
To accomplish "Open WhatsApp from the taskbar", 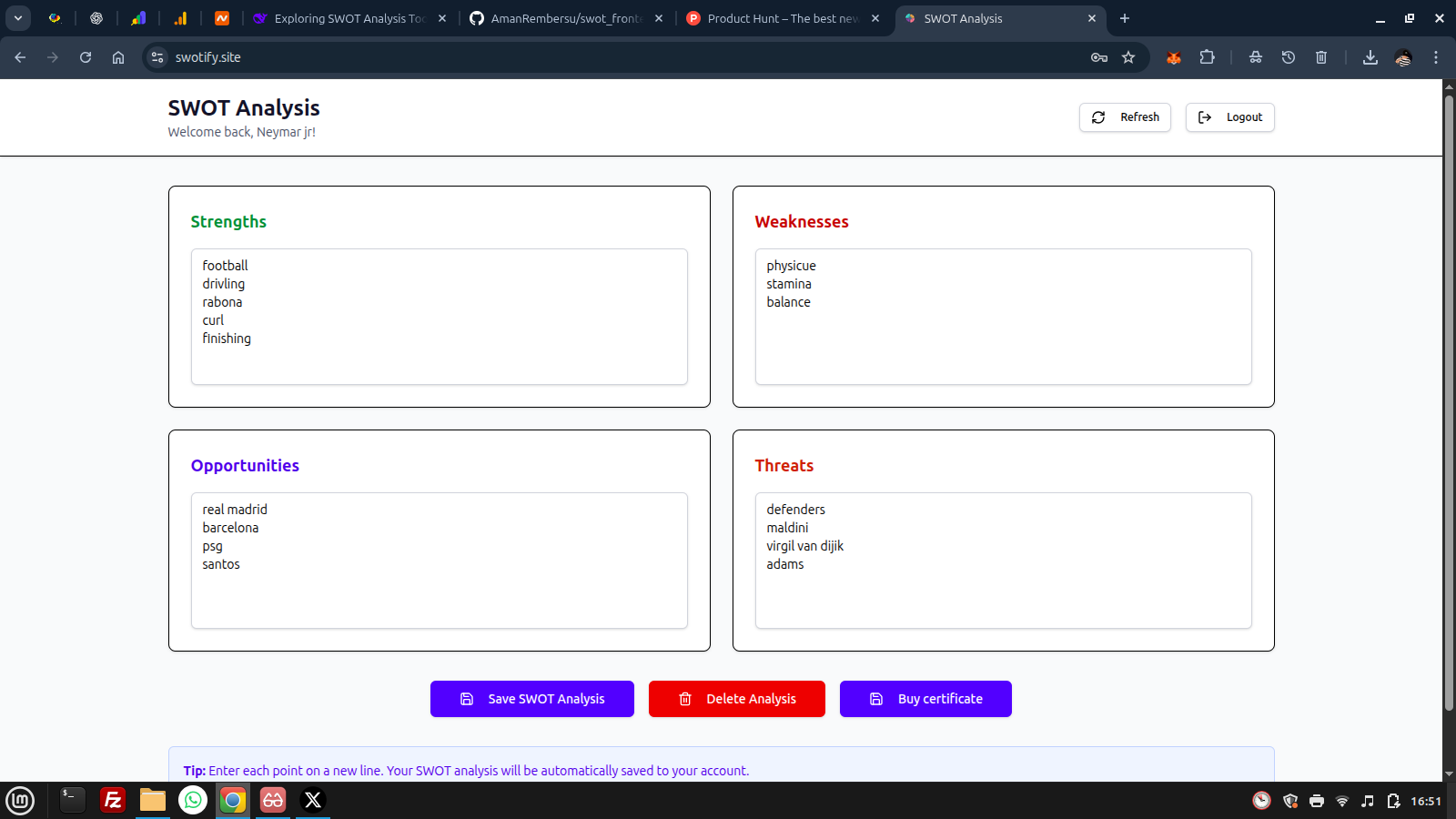I will (192, 800).
